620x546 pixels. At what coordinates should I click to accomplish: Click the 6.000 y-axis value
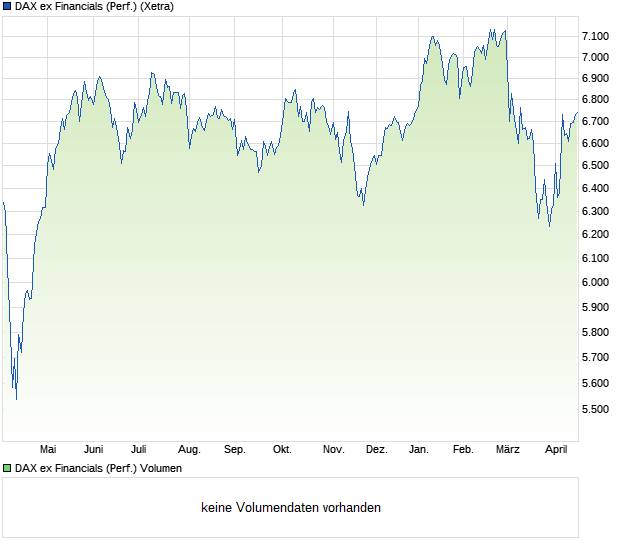coord(595,282)
